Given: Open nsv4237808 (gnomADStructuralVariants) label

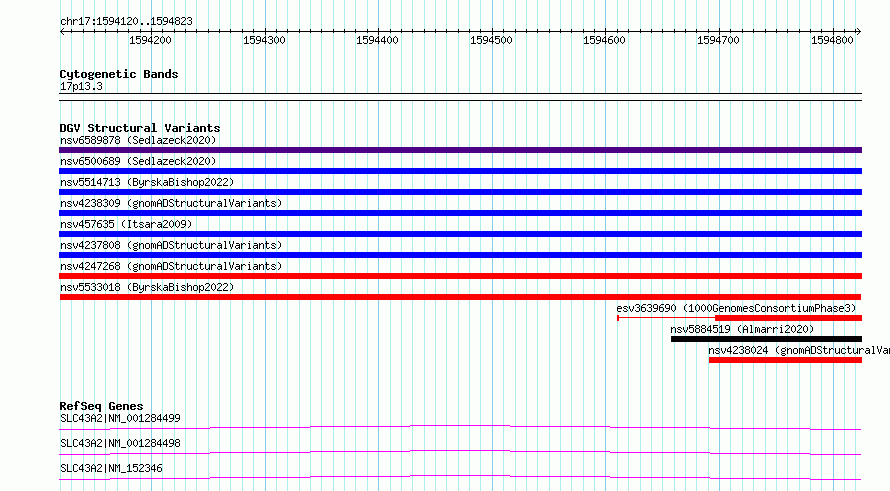Looking at the screenshot, I should pyautogui.click(x=171, y=245).
